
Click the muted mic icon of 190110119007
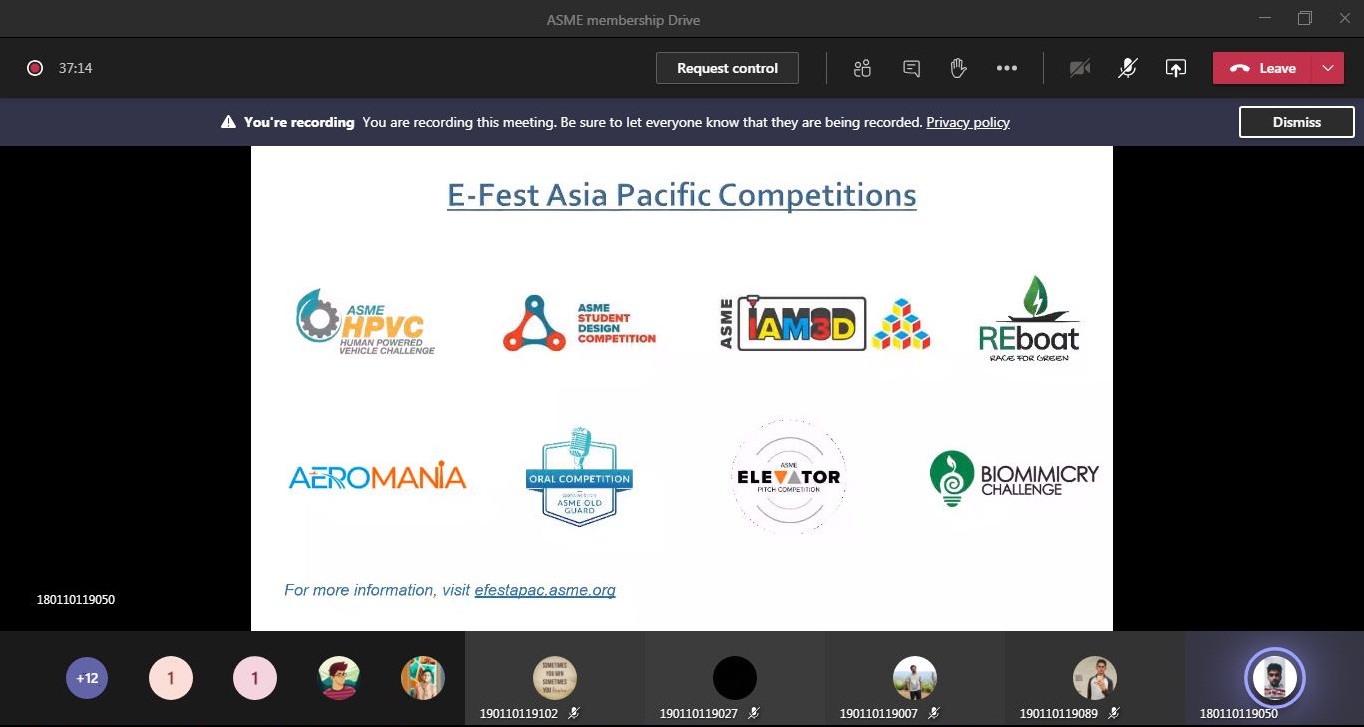[x=934, y=713]
